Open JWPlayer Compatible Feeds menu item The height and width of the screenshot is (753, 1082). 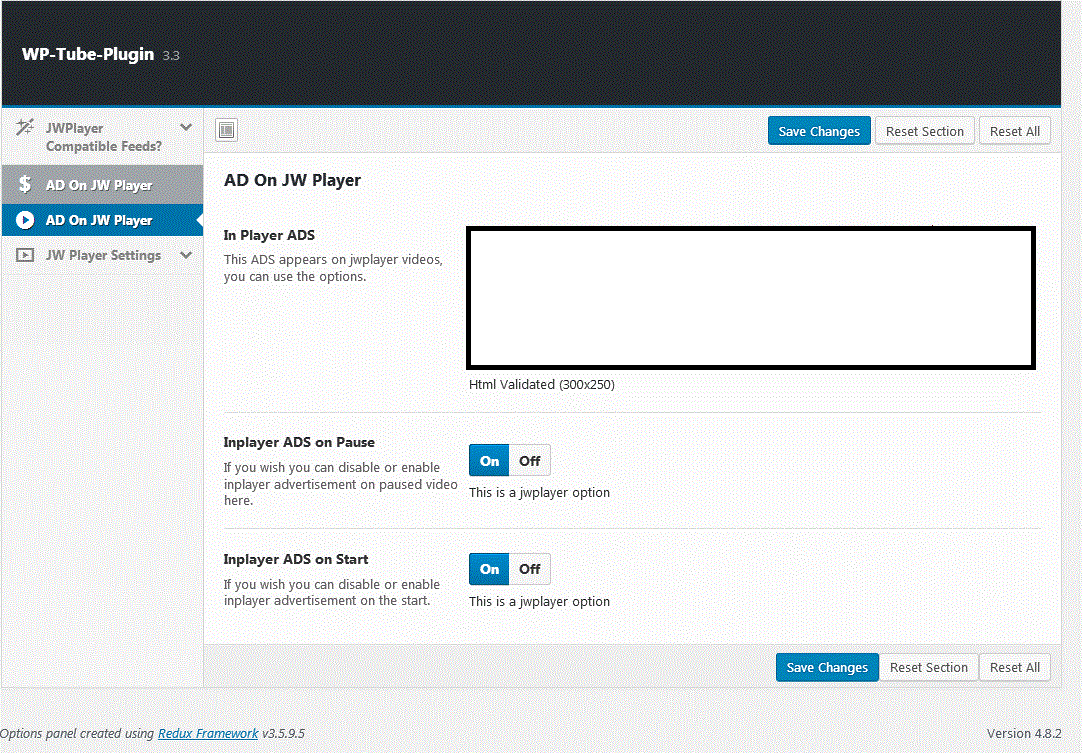pos(102,137)
